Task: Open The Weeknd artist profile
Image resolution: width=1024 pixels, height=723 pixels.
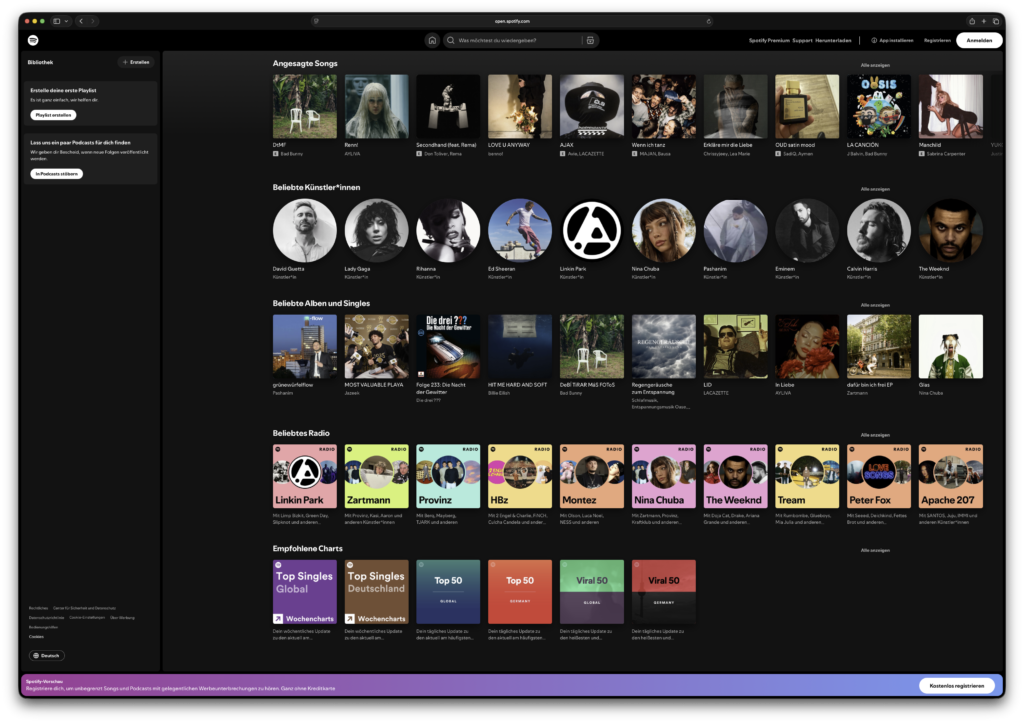Action: (x=951, y=231)
